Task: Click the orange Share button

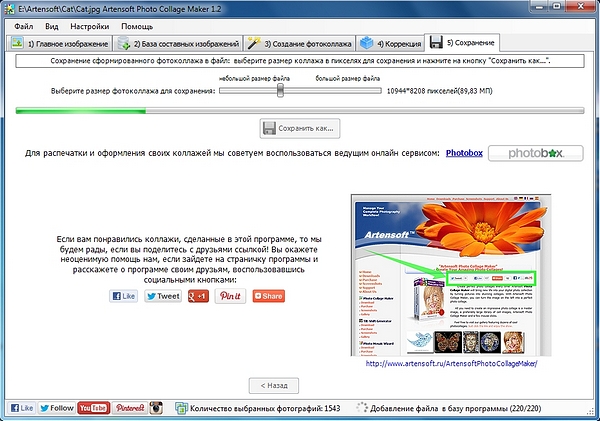Action: point(269,296)
